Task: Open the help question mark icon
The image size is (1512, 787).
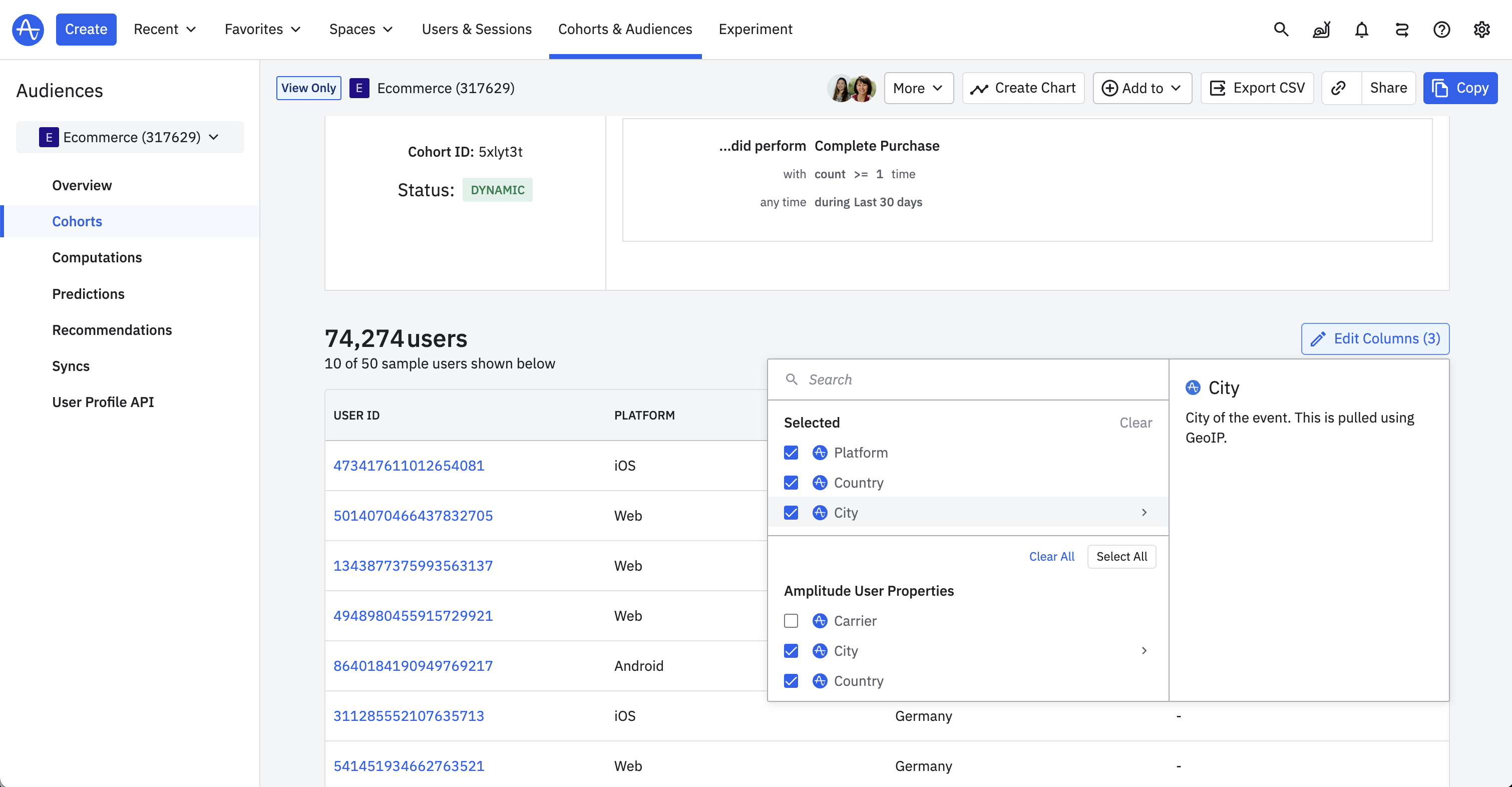Action: [1441, 30]
